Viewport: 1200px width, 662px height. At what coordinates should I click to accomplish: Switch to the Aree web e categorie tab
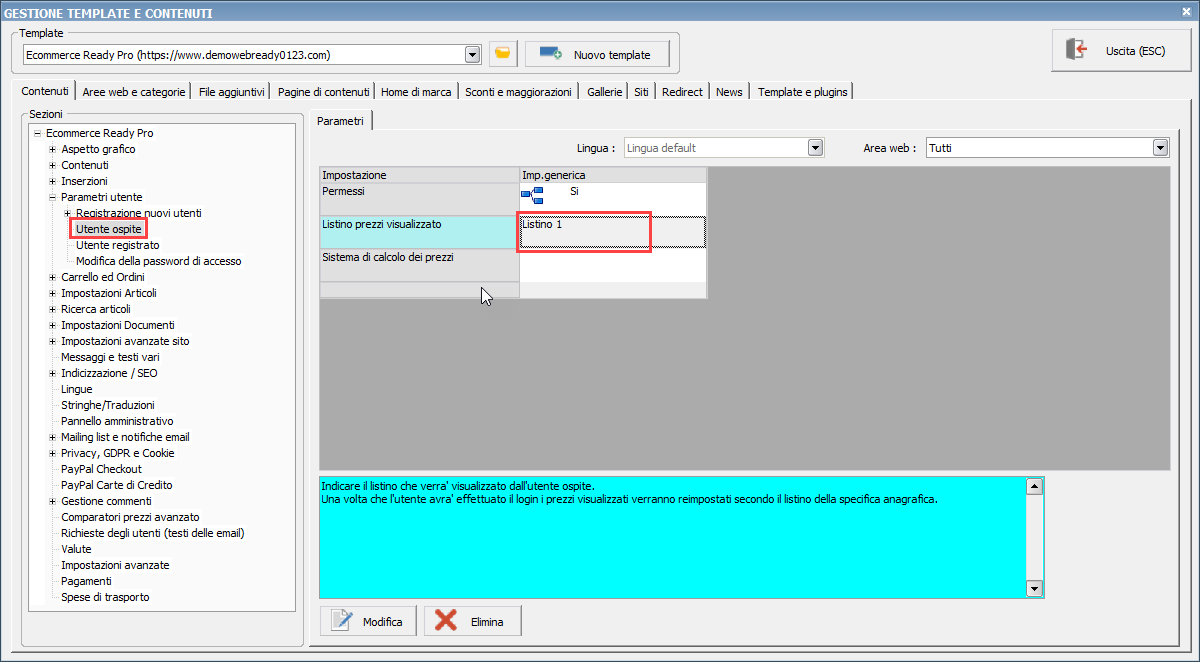[134, 92]
